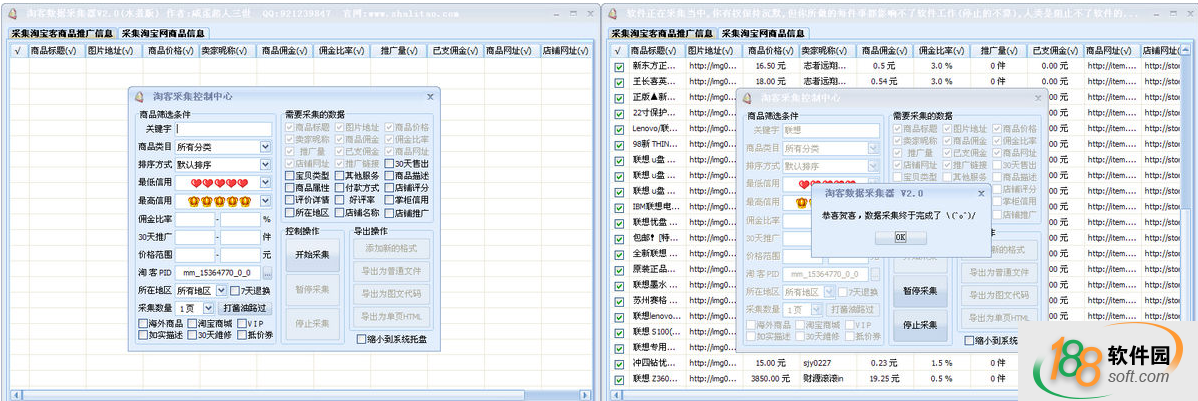Switch to 采集淘宝网商品信息 tab in left window
Image resolution: width=1198 pixels, height=401 pixels.
pos(164,33)
